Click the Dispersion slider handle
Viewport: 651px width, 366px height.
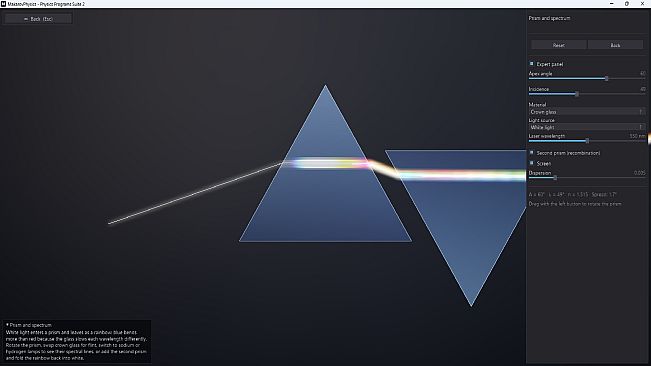tap(555, 178)
